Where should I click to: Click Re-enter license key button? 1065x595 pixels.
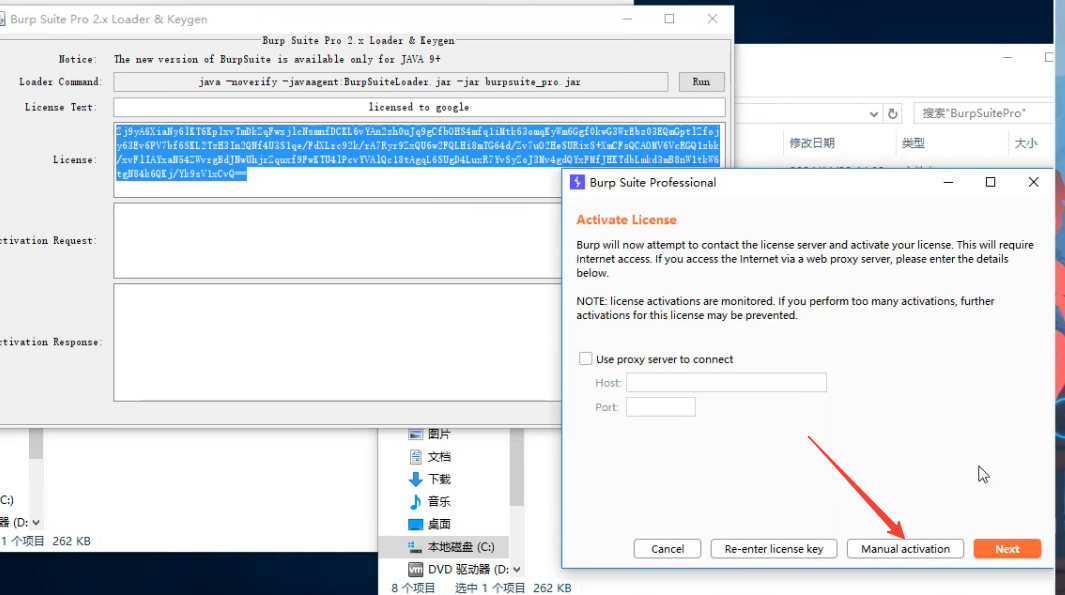pyautogui.click(x=774, y=549)
